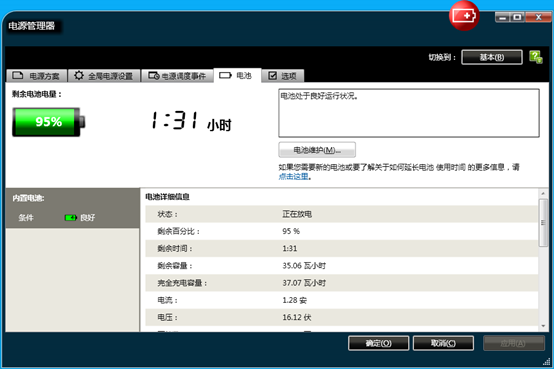Click the 剩余百分比 95 % row

pos(341,232)
